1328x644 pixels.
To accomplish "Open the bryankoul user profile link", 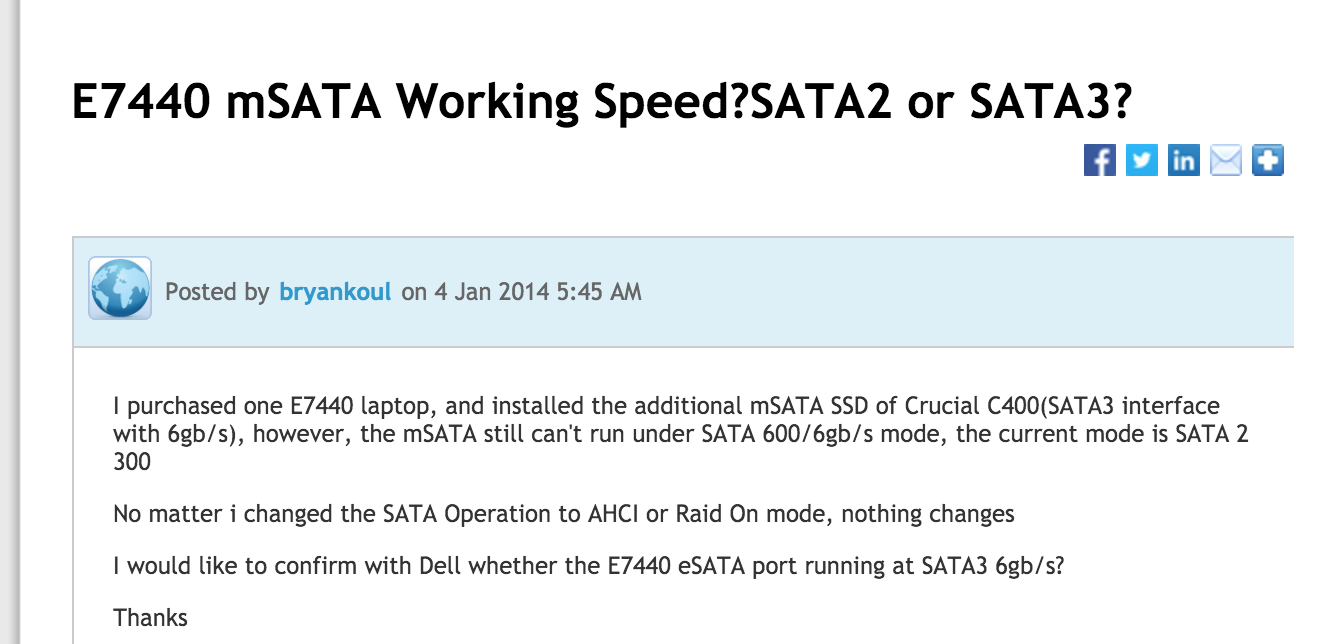I will pyautogui.click(x=336, y=292).
